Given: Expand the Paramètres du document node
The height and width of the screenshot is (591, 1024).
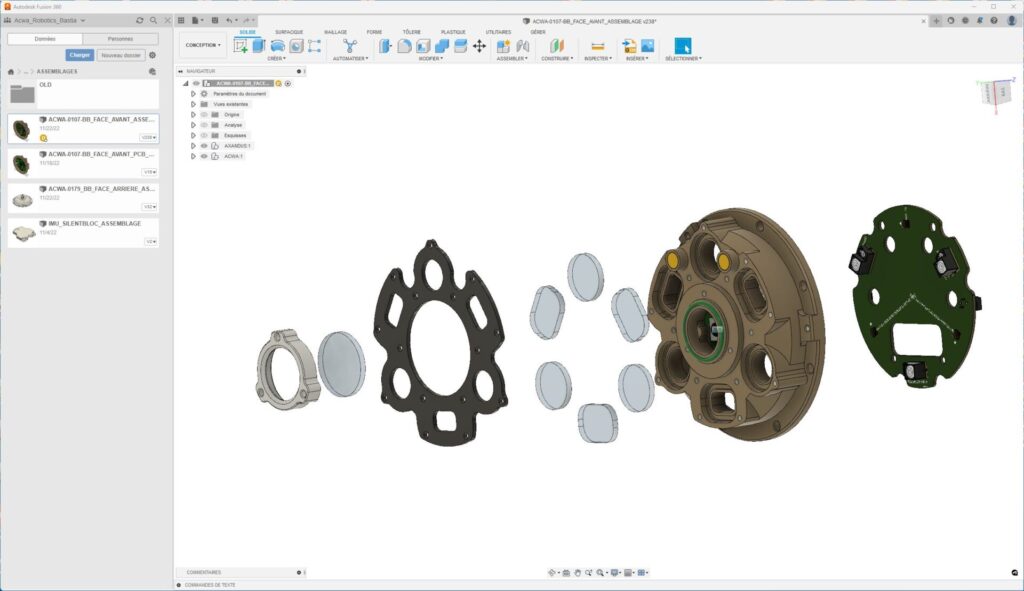Looking at the screenshot, I should [193, 93].
